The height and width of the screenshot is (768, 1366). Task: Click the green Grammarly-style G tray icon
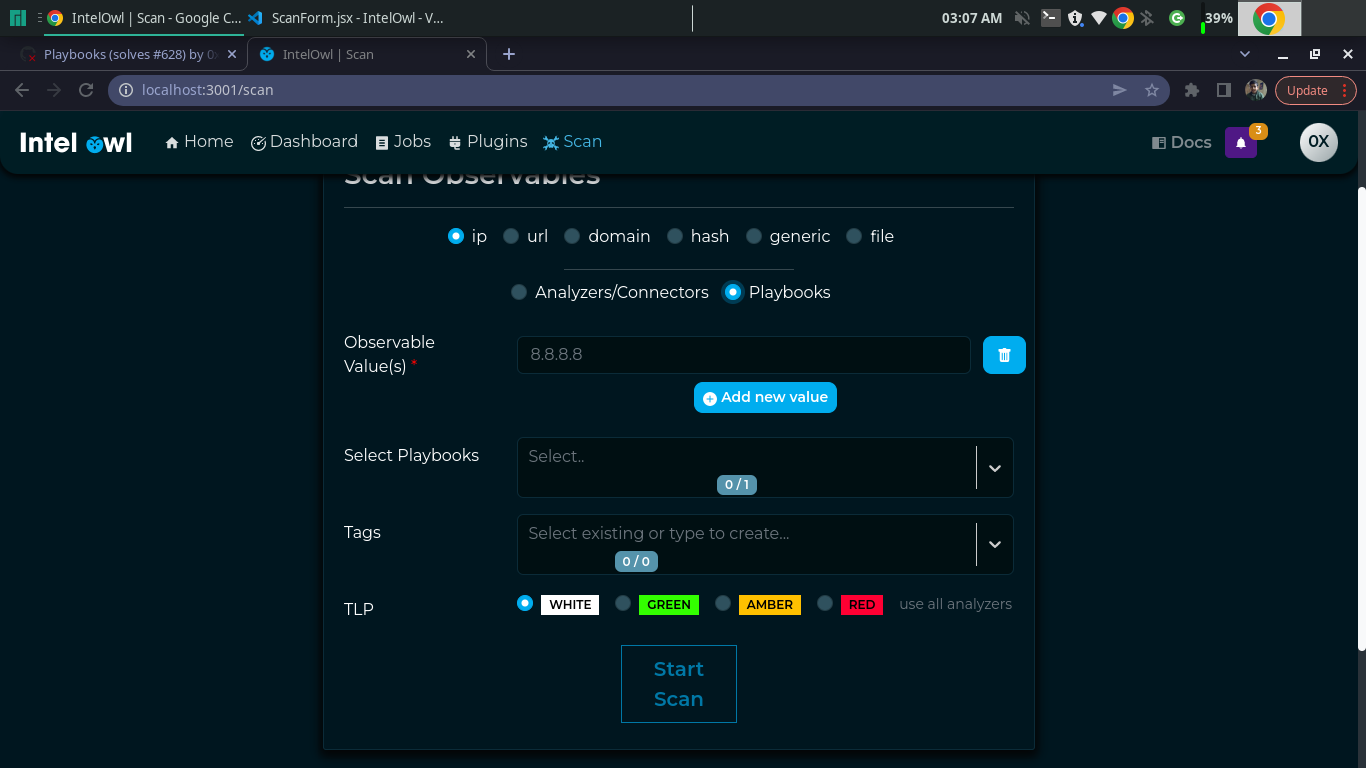click(x=1177, y=18)
